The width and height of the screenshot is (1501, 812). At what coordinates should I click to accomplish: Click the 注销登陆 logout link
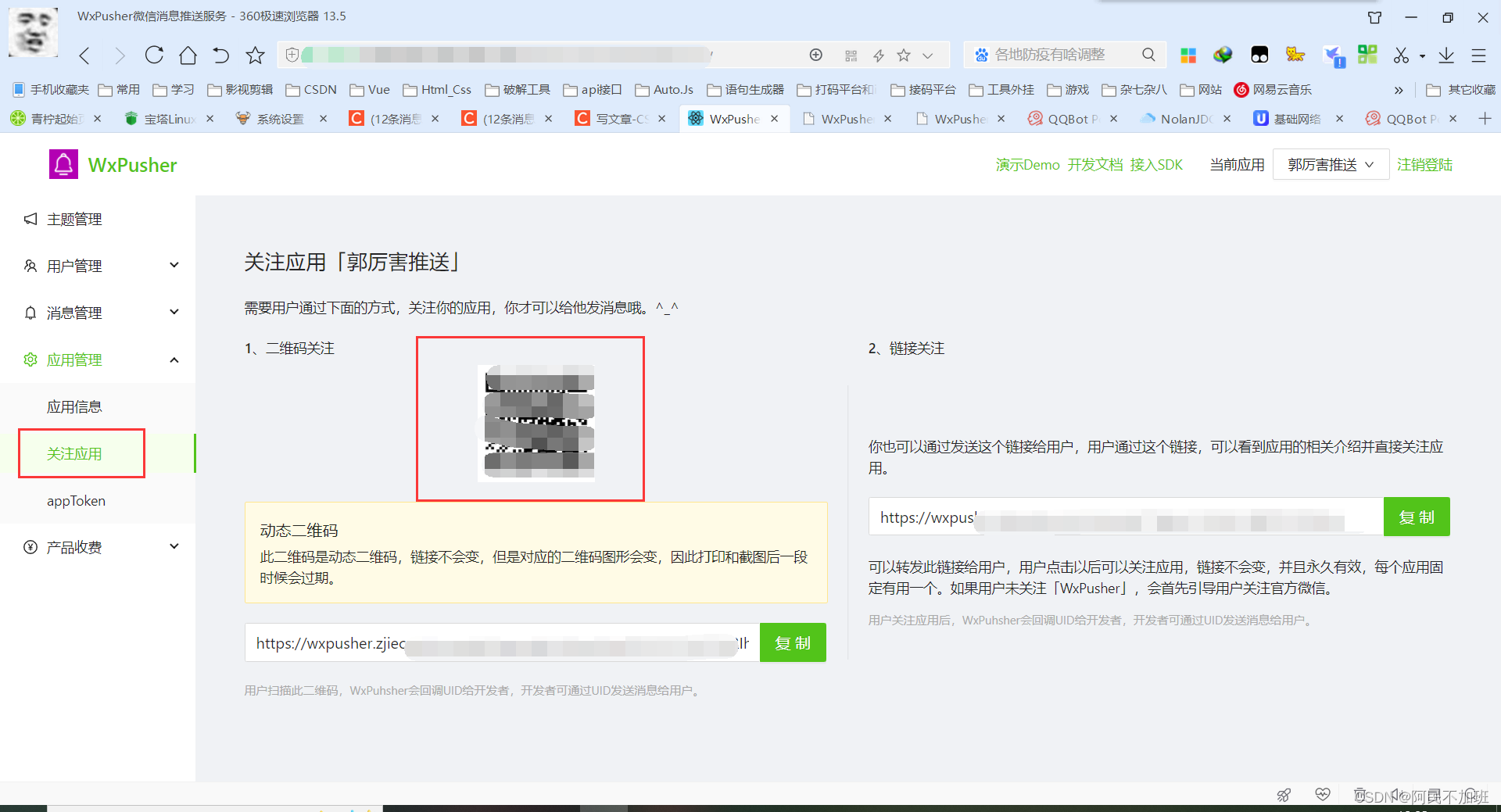point(1424,165)
